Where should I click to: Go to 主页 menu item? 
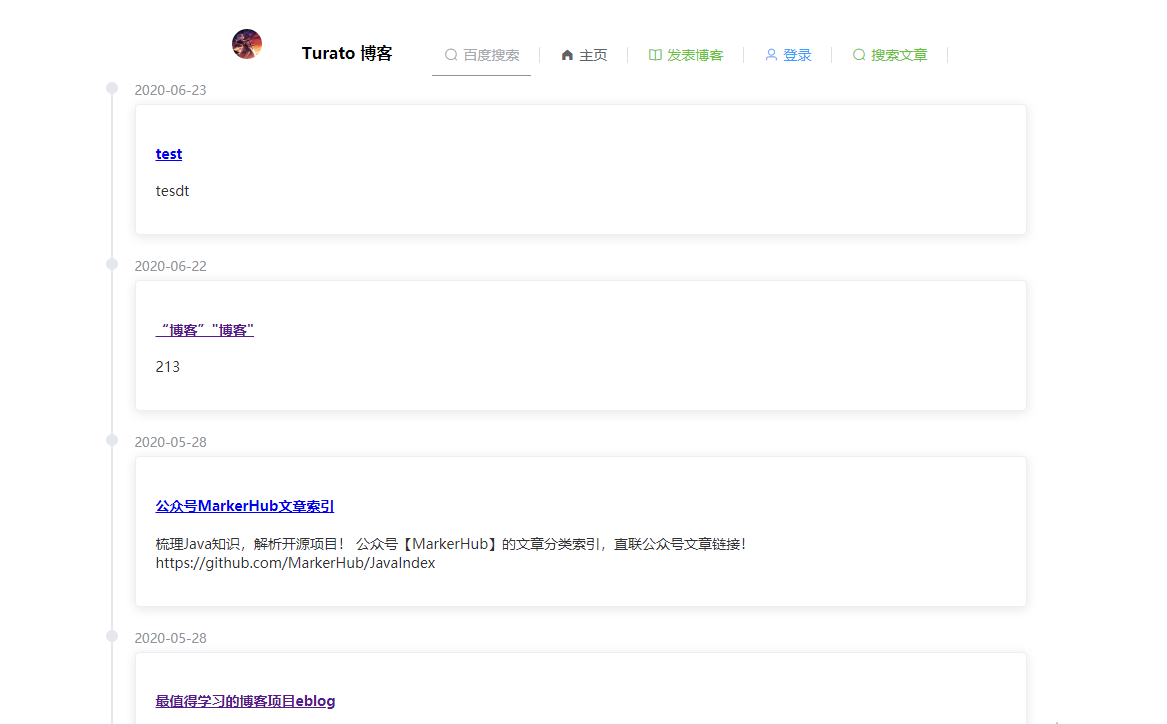coord(584,55)
